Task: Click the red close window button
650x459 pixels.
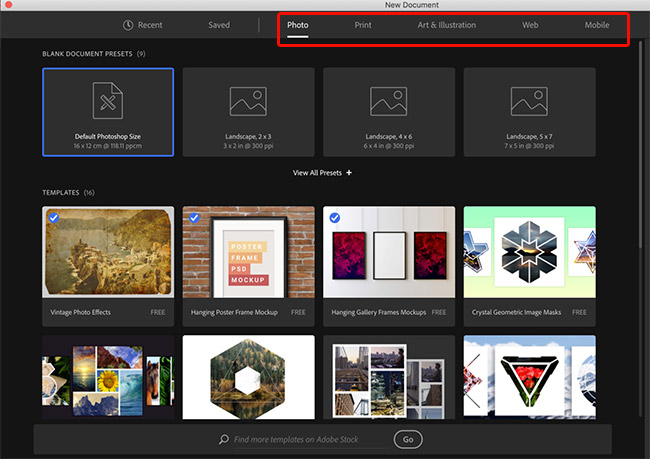Action: click(8, 5)
